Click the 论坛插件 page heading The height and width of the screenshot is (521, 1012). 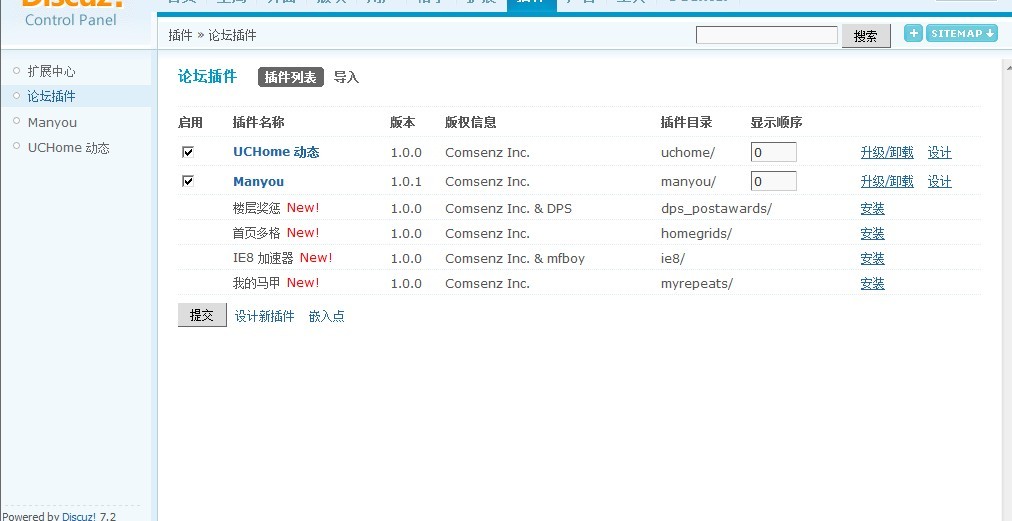(x=208, y=77)
